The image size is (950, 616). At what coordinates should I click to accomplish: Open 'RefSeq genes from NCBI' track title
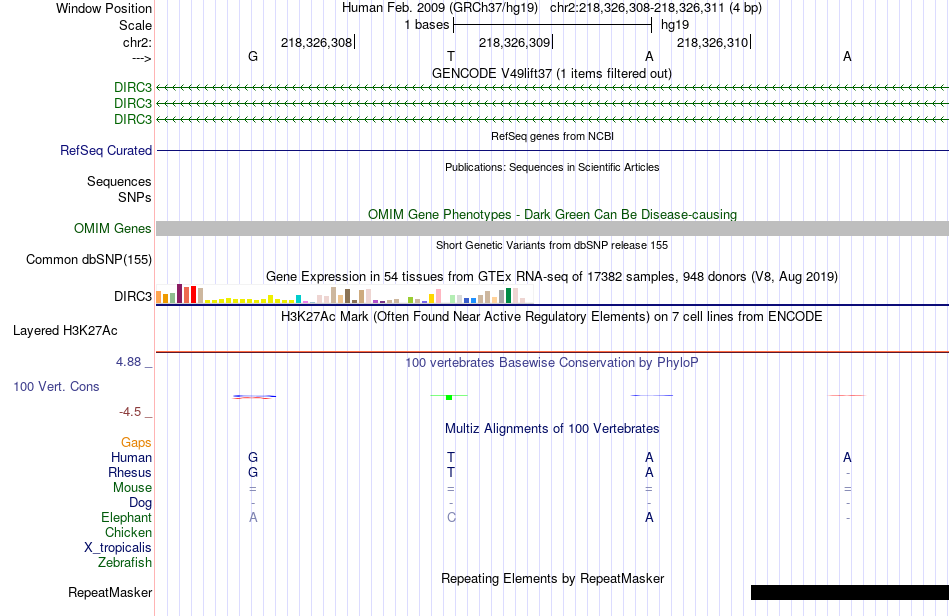pyautogui.click(x=552, y=136)
